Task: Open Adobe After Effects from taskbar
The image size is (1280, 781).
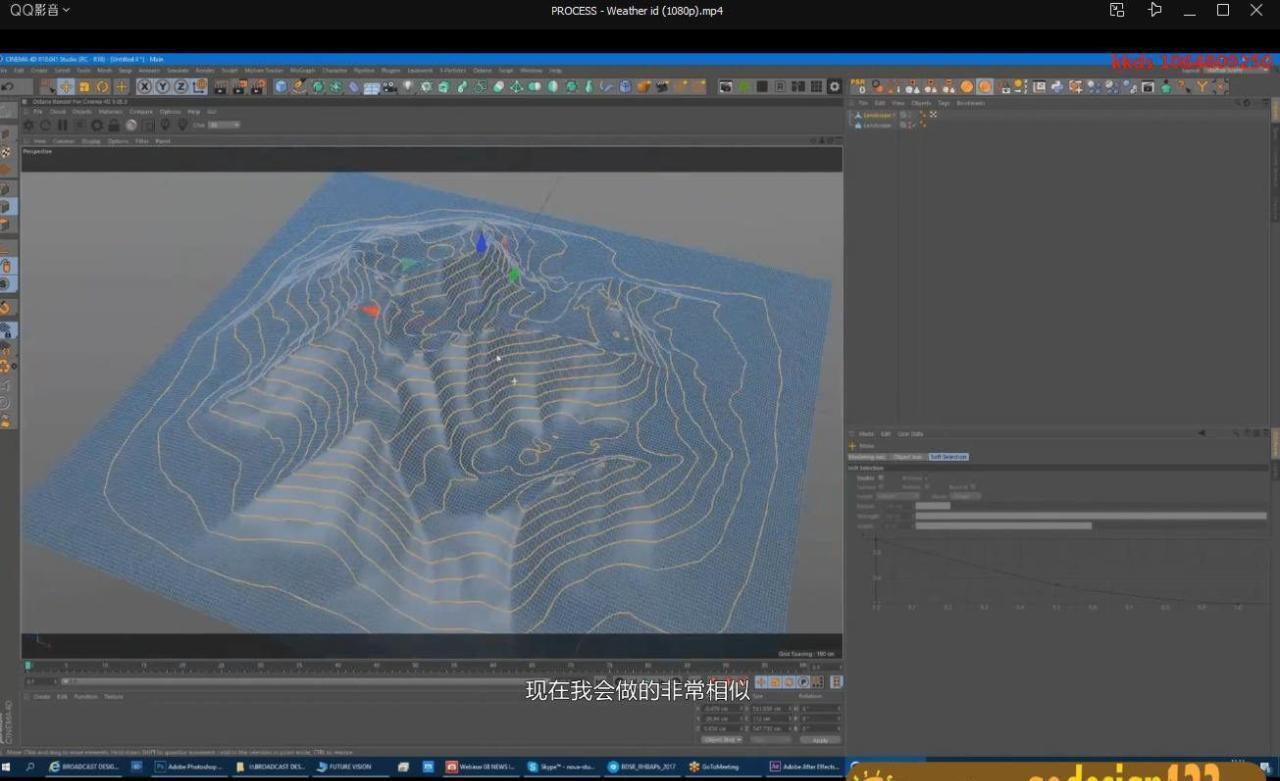Action: click(x=805, y=767)
